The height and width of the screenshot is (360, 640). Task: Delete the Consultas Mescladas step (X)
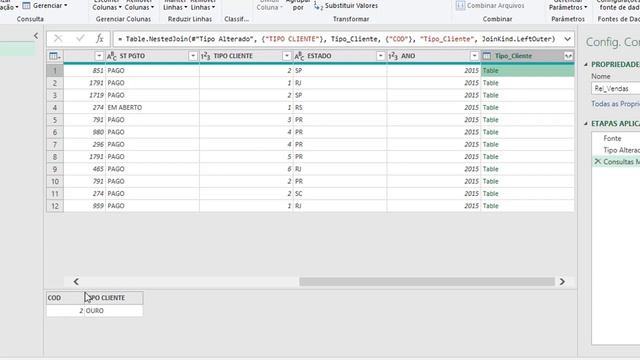click(598, 162)
